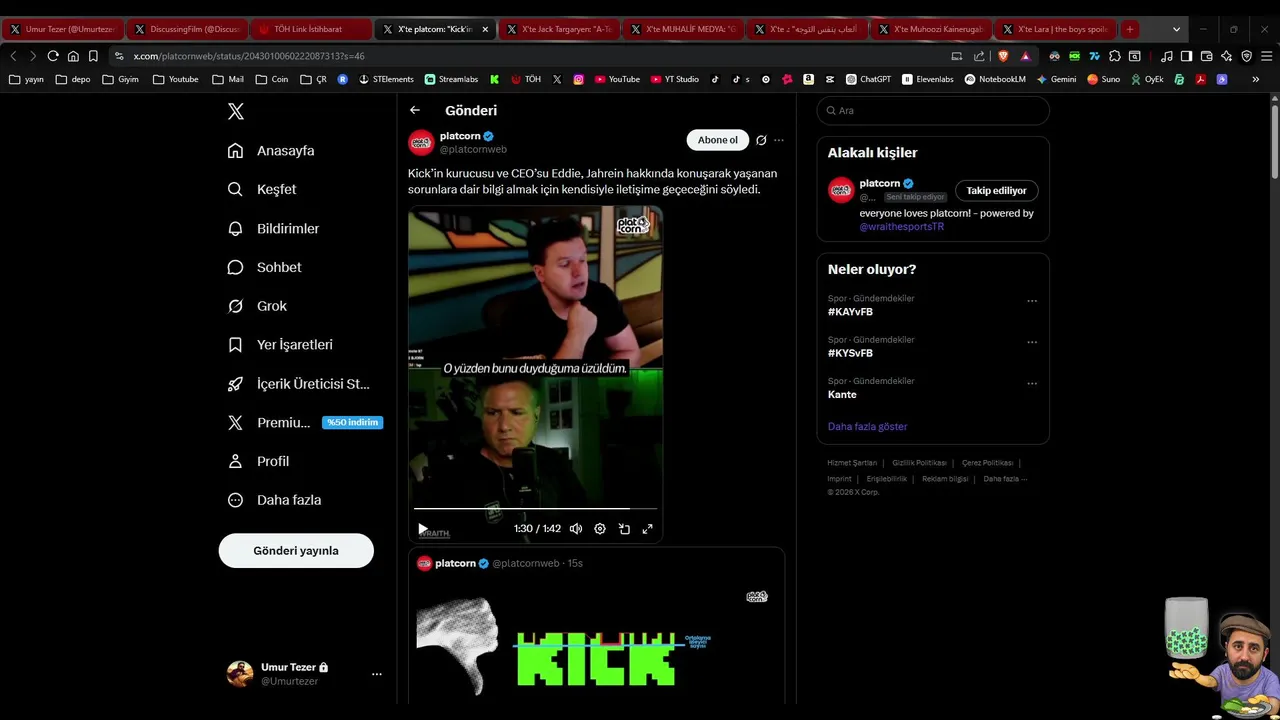Image resolution: width=1280 pixels, height=720 pixels.
Task: Open the #KAYvFB trend
Action: tap(850, 312)
